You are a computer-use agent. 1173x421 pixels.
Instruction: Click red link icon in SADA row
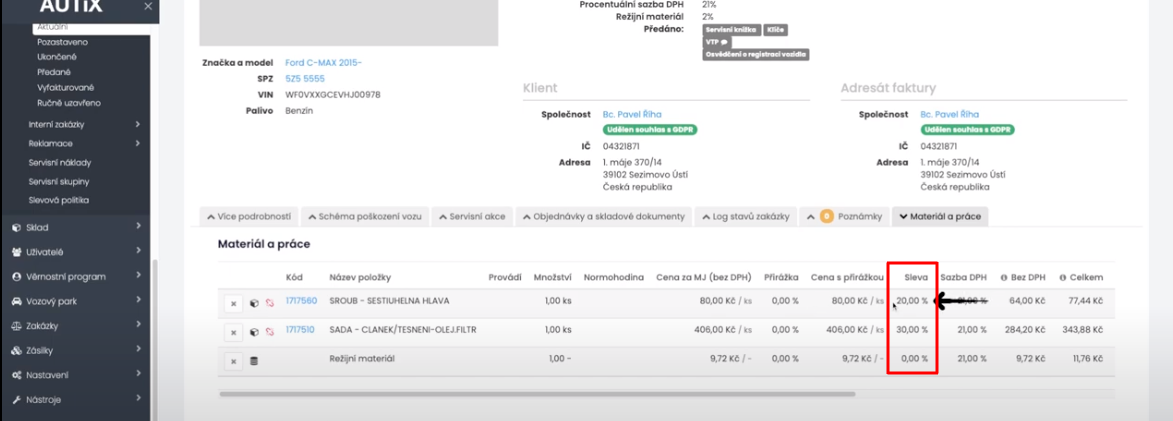(x=270, y=332)
